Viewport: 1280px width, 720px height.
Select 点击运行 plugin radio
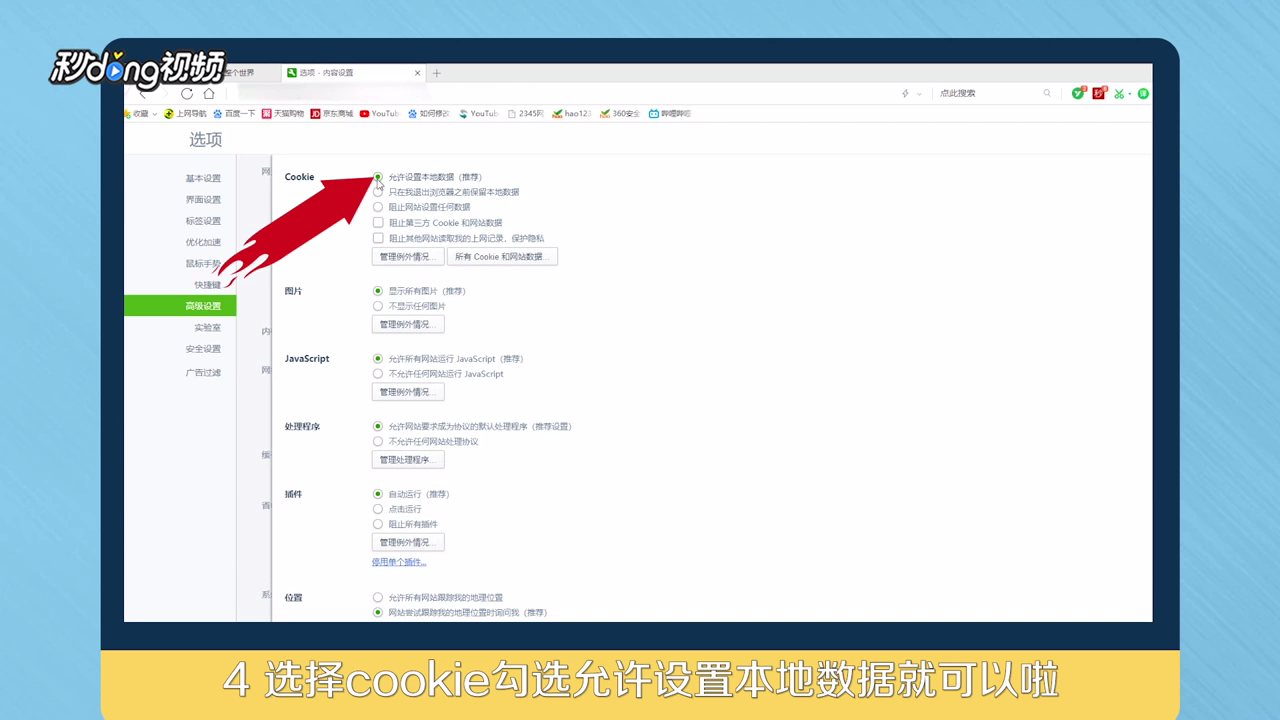pyautogui.click(x=378, y=509)
